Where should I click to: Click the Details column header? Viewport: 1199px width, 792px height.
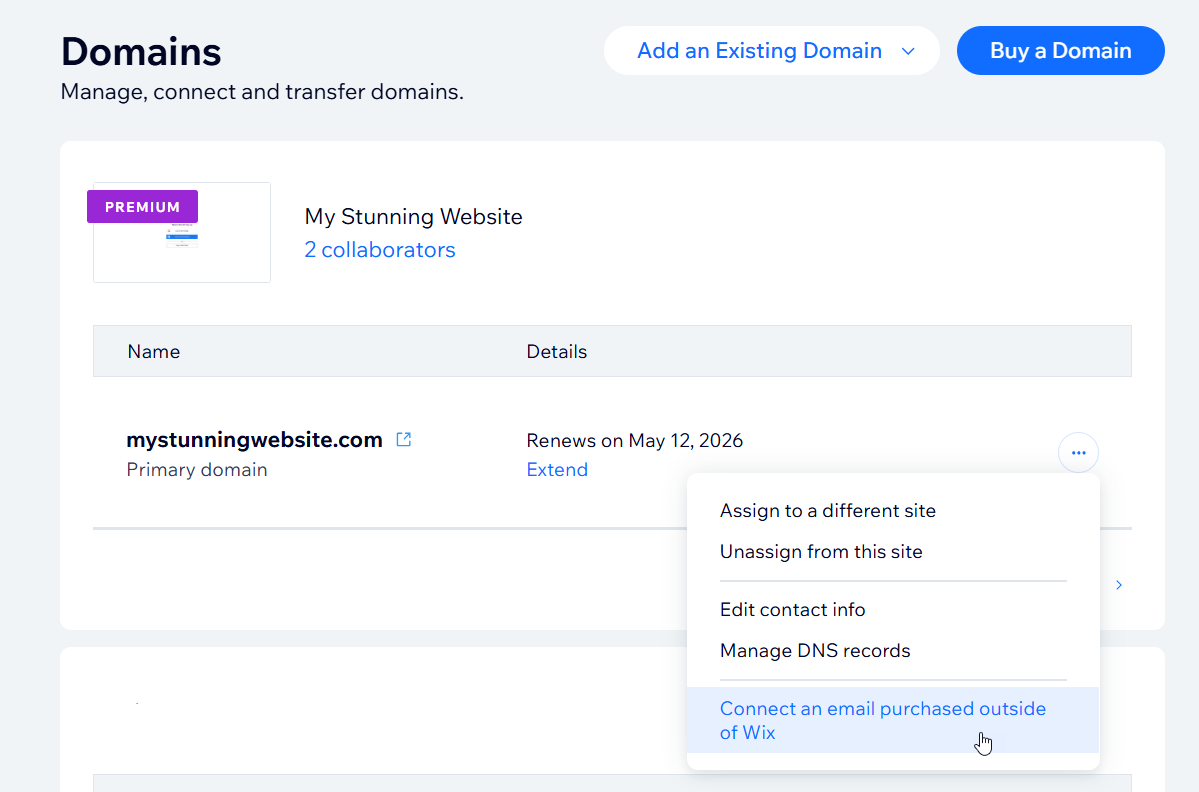557,352
